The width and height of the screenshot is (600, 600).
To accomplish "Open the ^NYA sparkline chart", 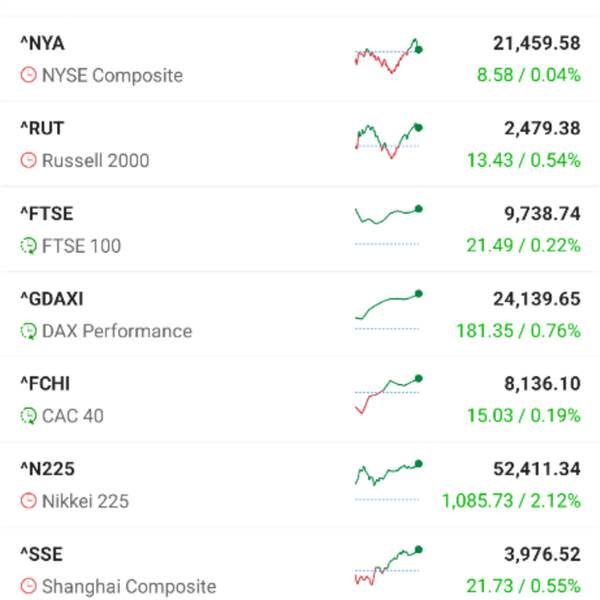I will pos(388,57).
